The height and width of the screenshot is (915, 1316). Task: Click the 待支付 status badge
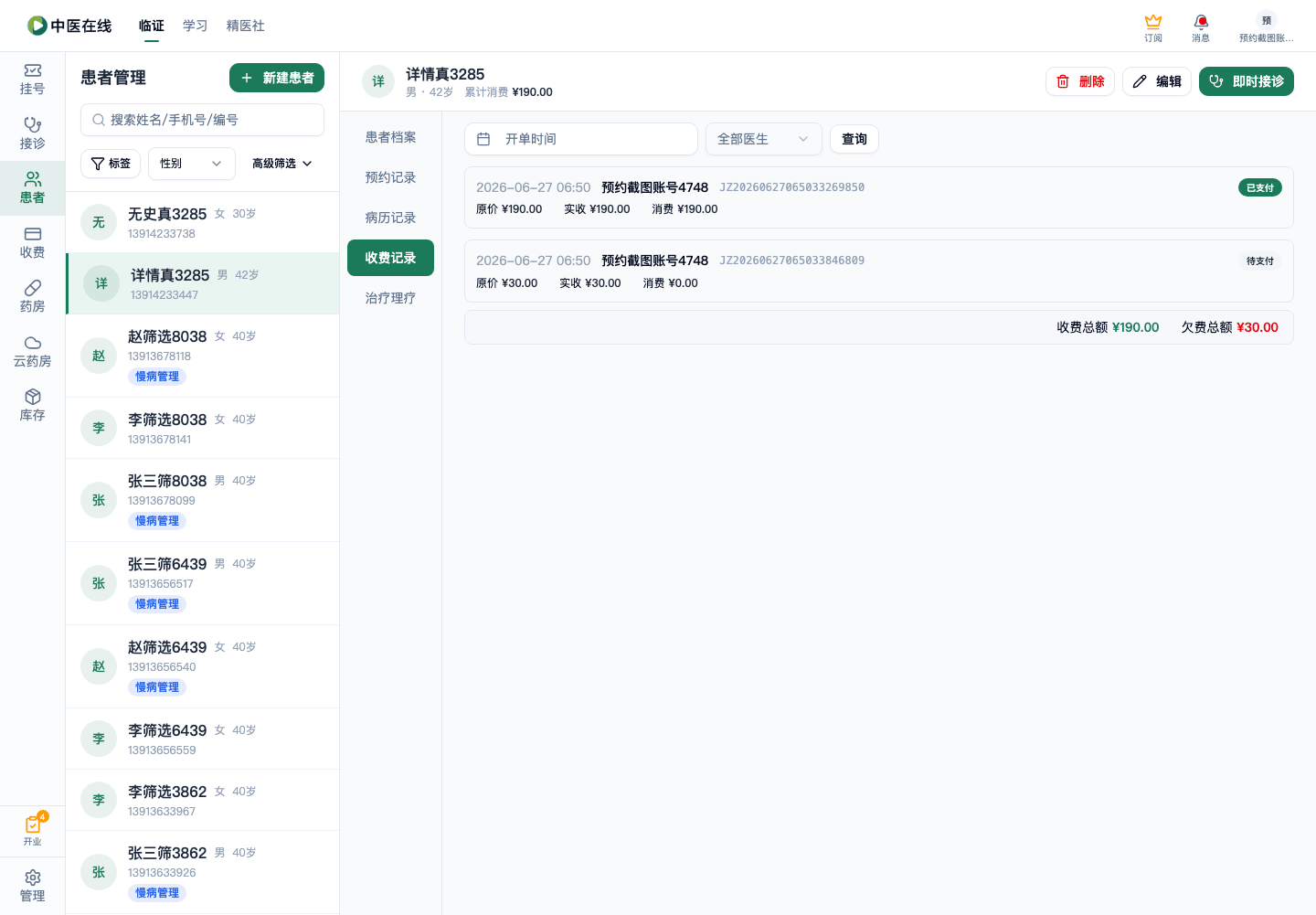pos(1260,261)
